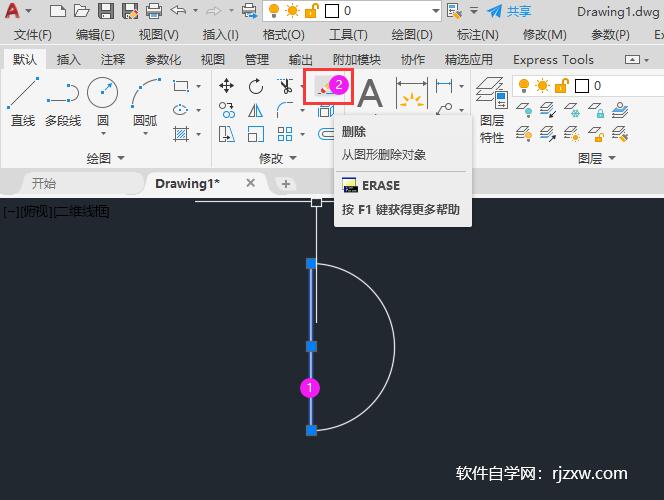Click the Unisolate layer icon

[548, 135]
